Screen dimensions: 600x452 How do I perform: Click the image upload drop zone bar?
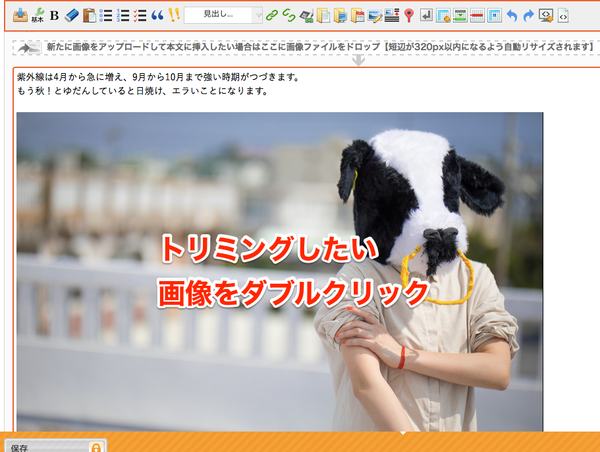pos(306,47)
